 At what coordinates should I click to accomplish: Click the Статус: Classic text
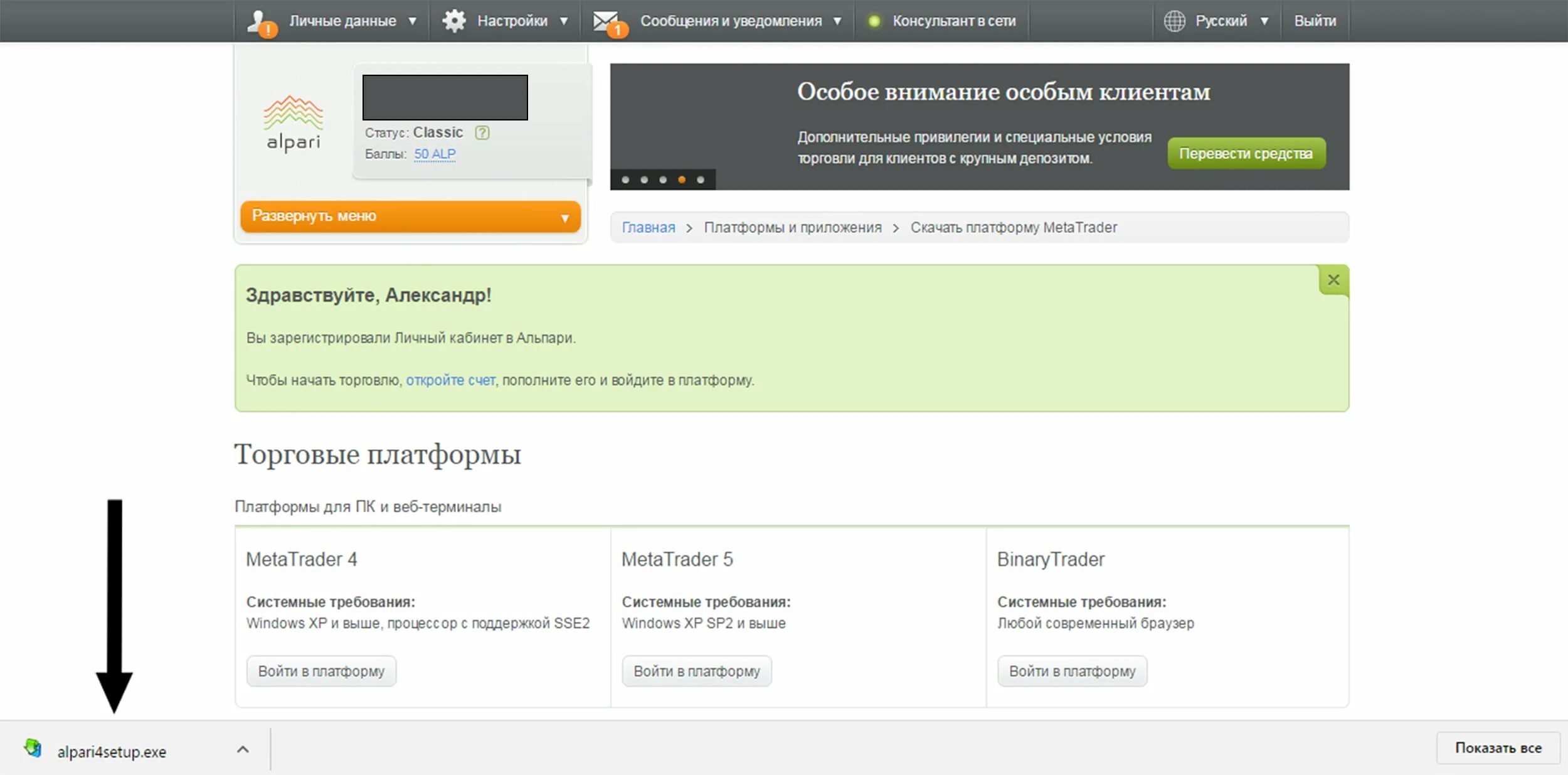[x=414, y=132]
